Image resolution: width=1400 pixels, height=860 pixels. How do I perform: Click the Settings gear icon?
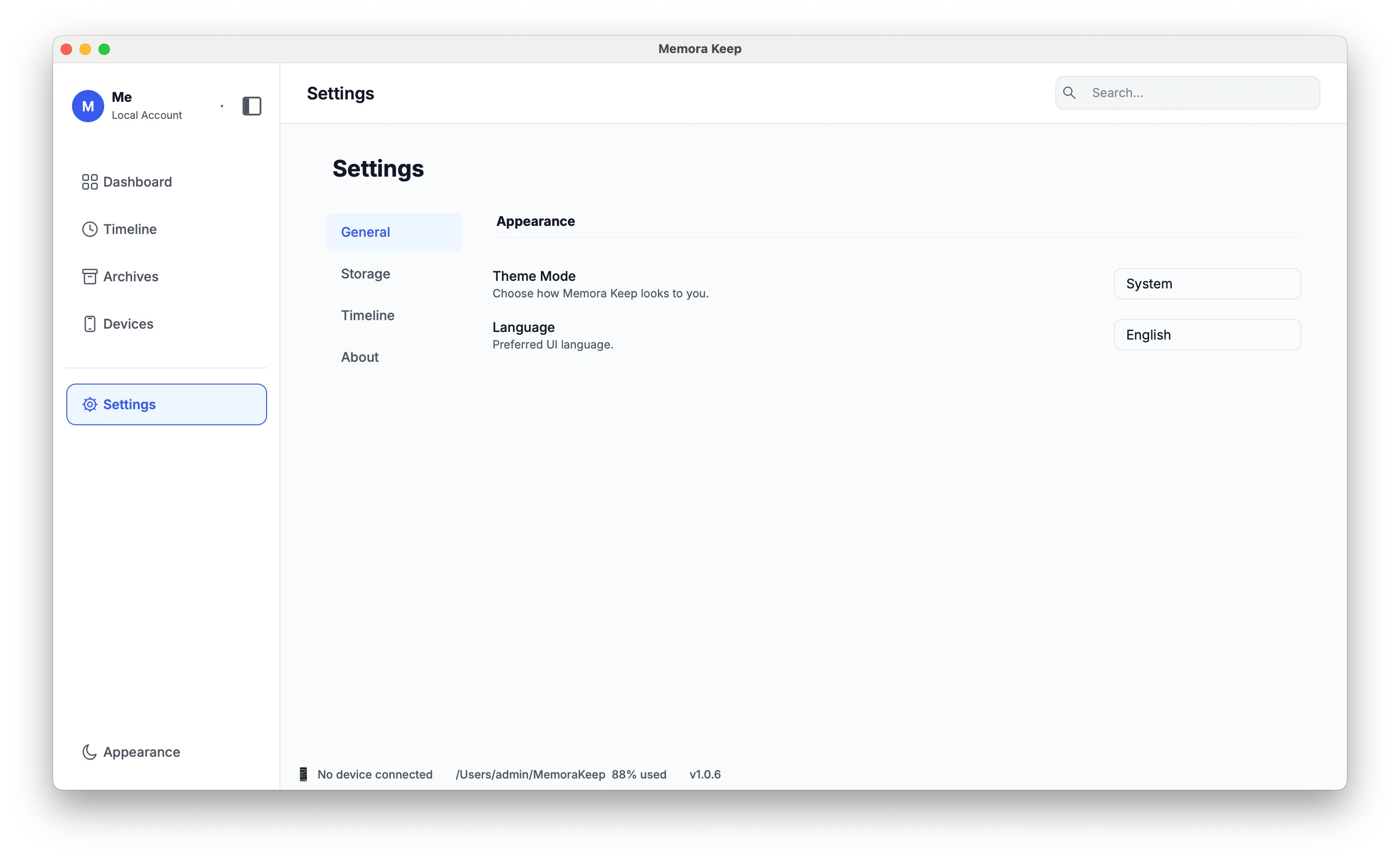click(90, 404)
